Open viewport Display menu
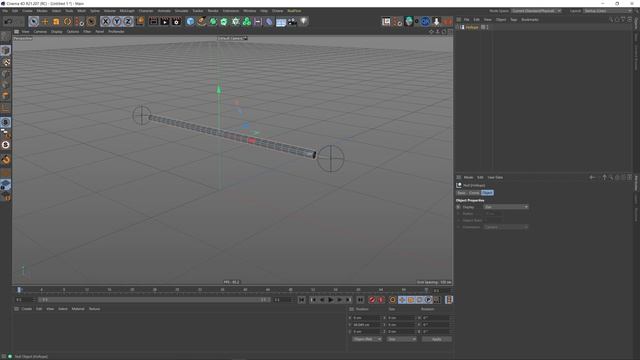640x360 pixels. [57, 31]
